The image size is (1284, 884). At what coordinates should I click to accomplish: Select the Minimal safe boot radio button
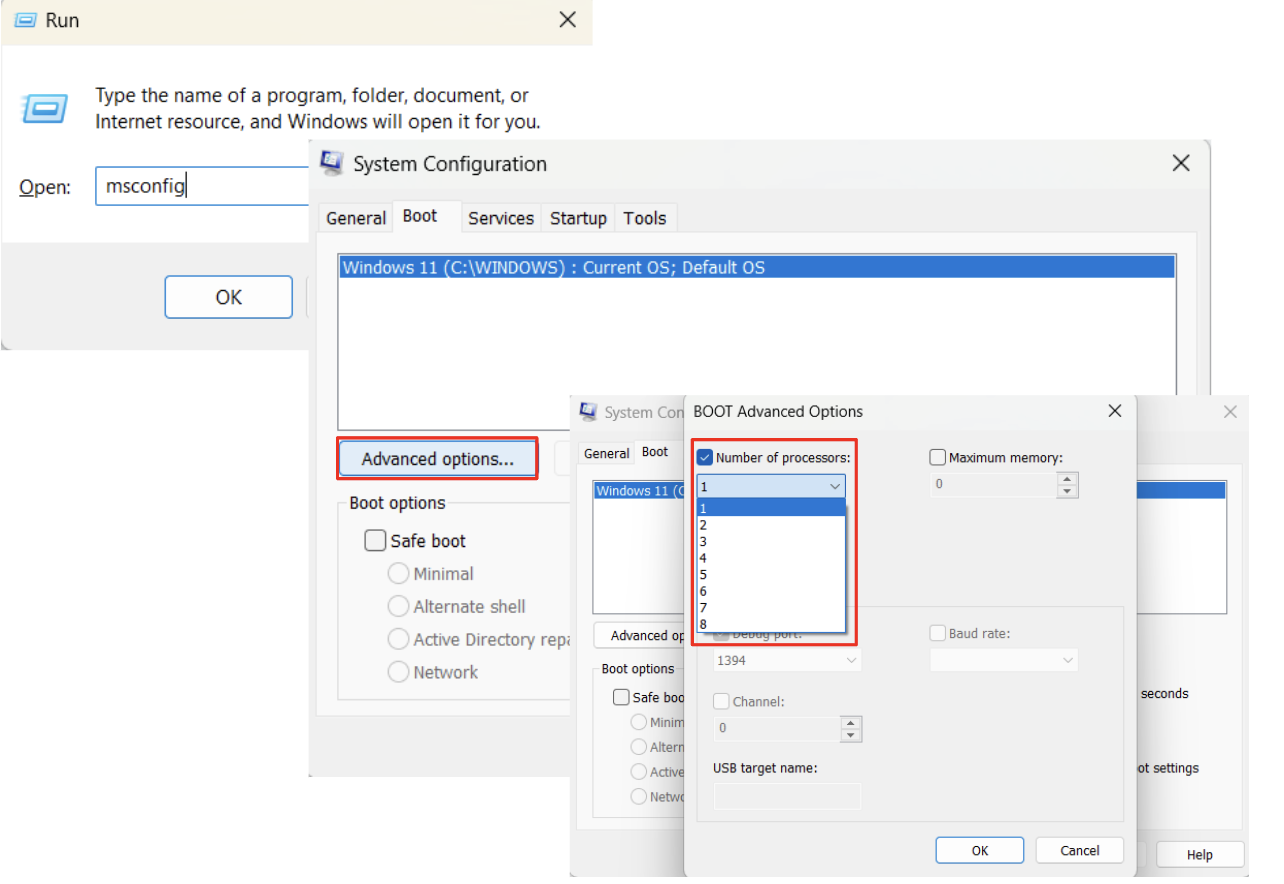point(399,573)
